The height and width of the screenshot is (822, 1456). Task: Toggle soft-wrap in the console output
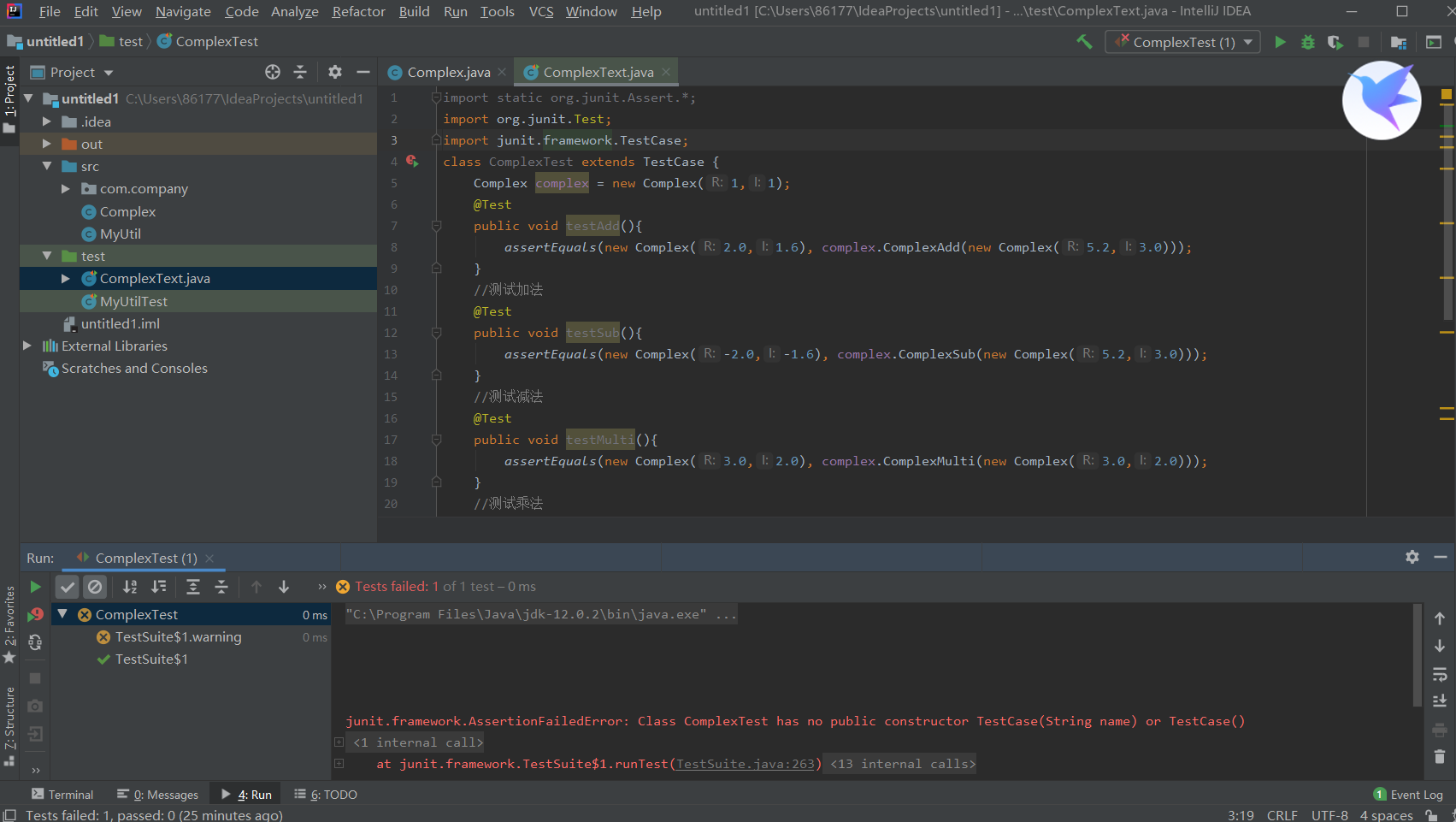(x=1440, y=674)
